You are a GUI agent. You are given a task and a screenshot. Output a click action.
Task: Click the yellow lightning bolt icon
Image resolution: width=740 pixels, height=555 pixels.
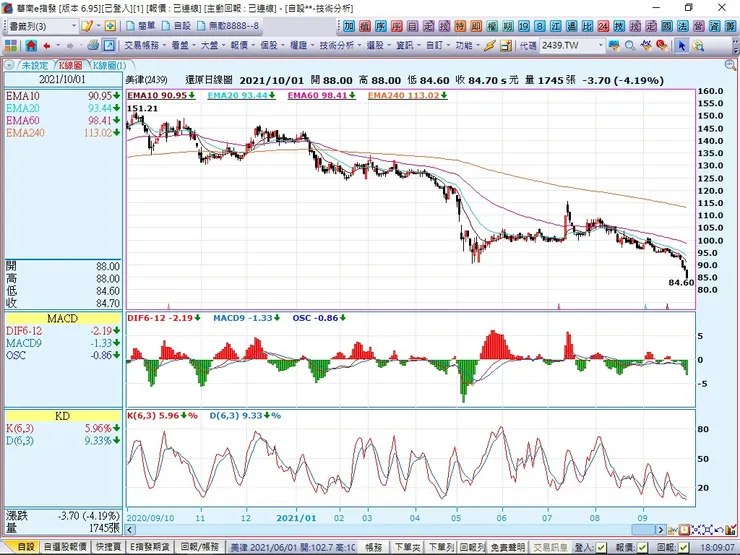coord(490,46)
